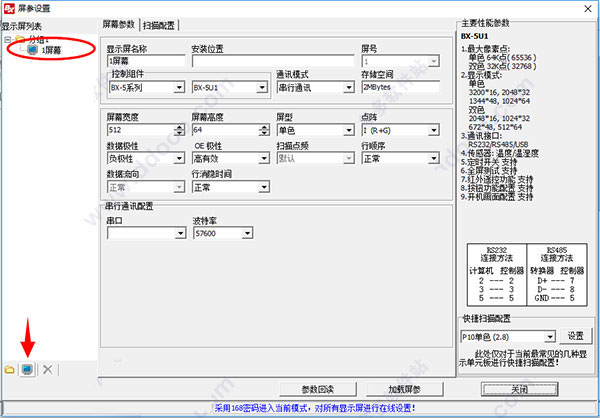Decrease 屏幕高度 with the down spinner

pos(264,133)
